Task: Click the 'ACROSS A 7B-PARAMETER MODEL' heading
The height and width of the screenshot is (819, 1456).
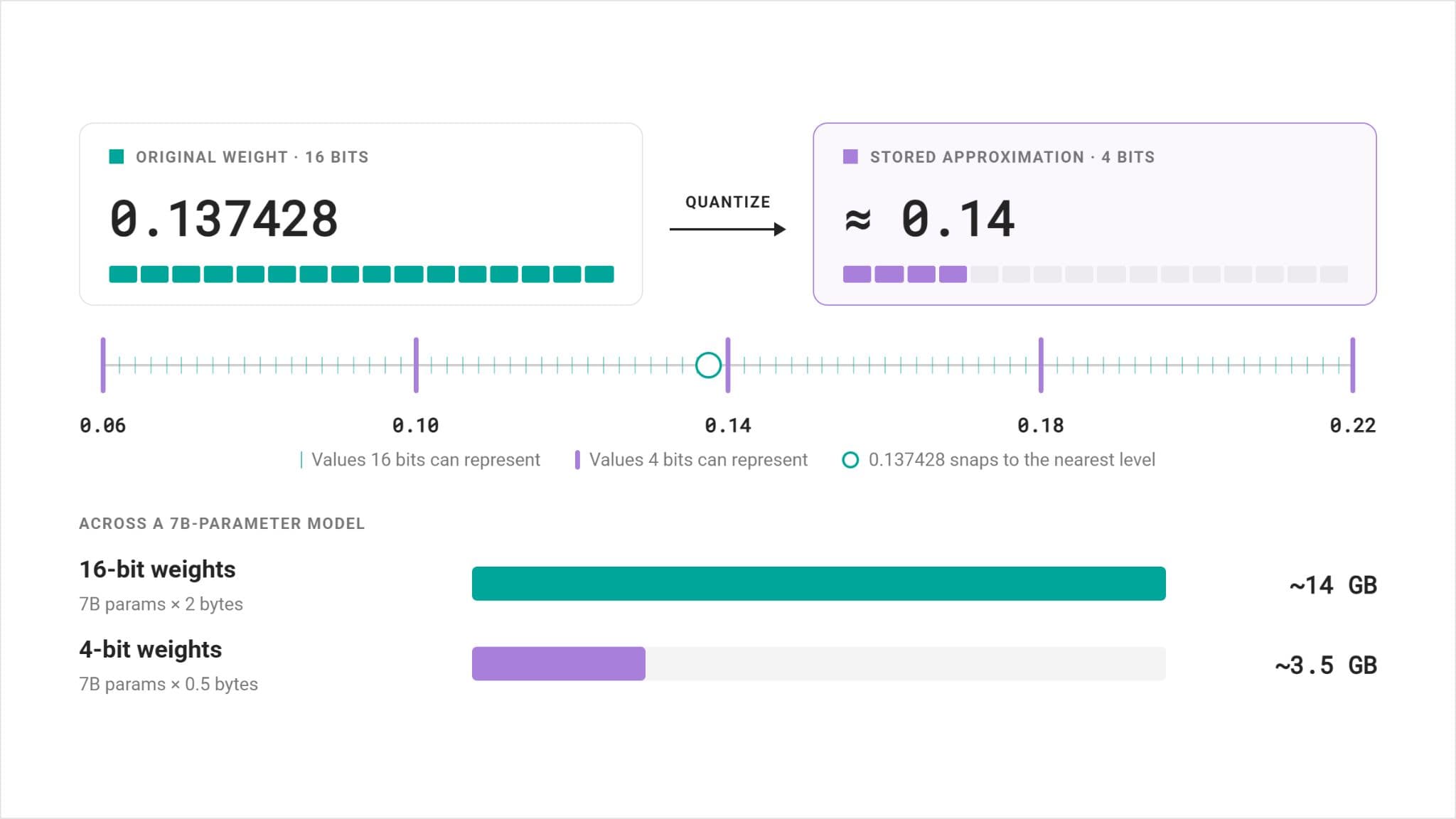Action: 222,524
